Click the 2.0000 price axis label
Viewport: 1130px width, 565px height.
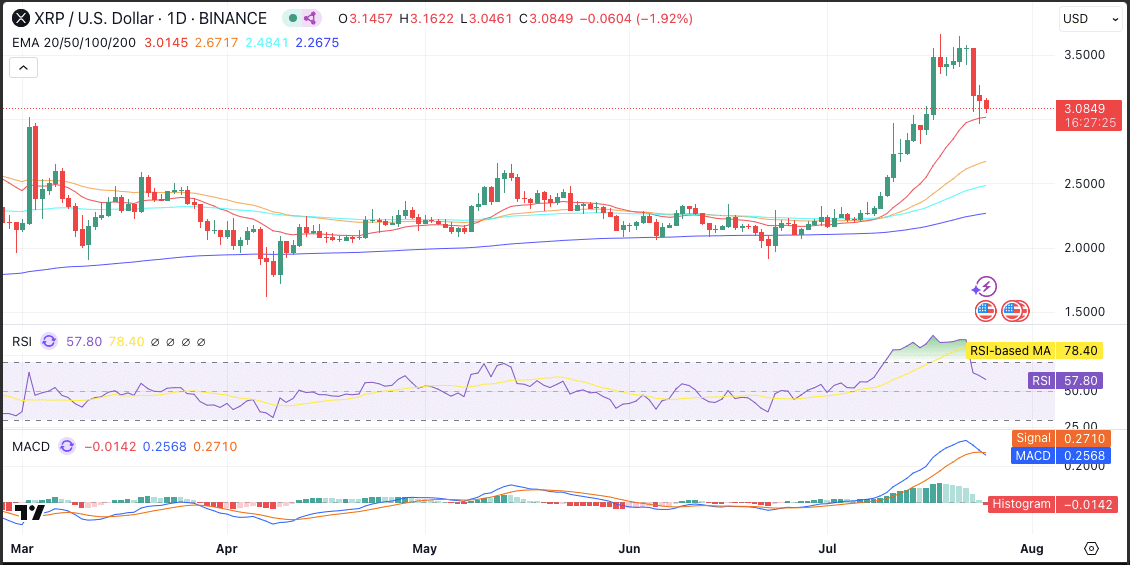[1085, 248]
